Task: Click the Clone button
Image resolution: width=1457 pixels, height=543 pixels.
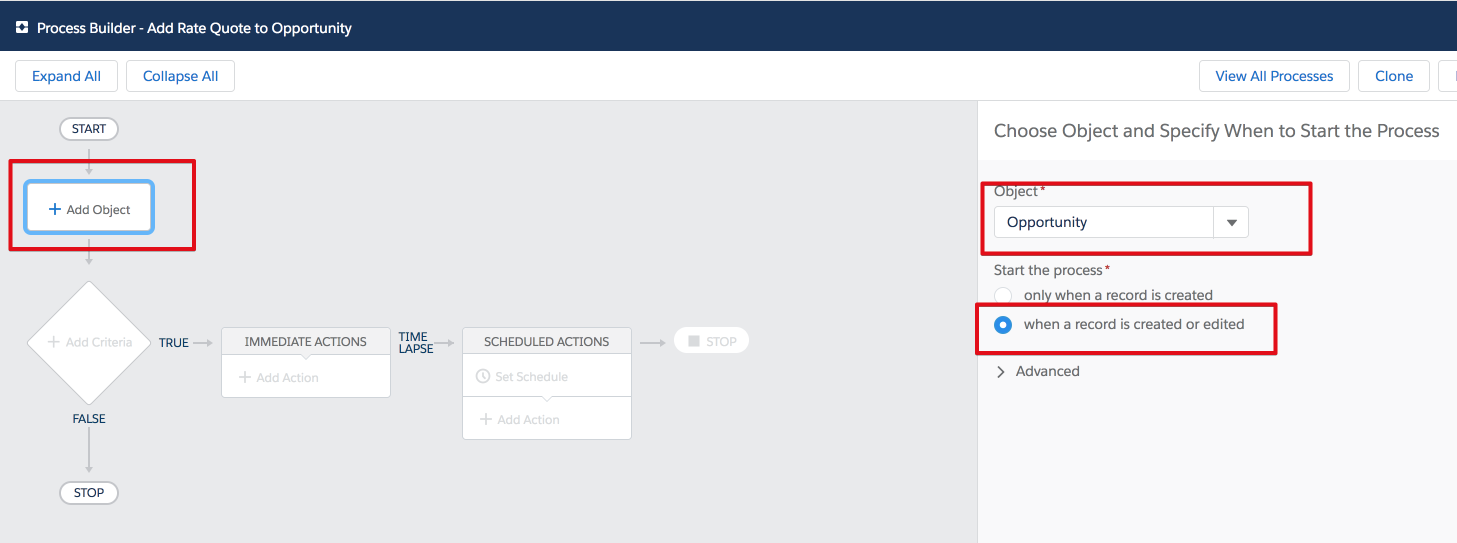Action: tap(1394, 76)
